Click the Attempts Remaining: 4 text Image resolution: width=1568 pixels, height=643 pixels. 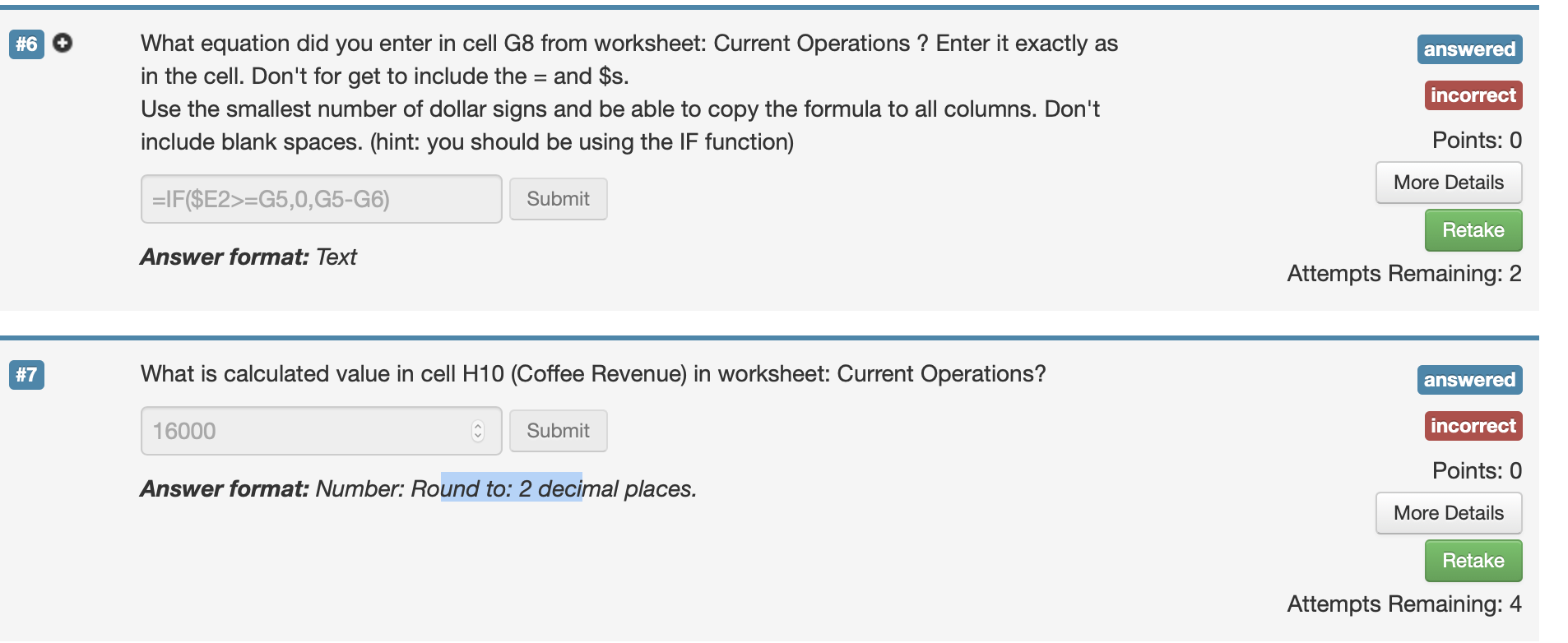1403,604
